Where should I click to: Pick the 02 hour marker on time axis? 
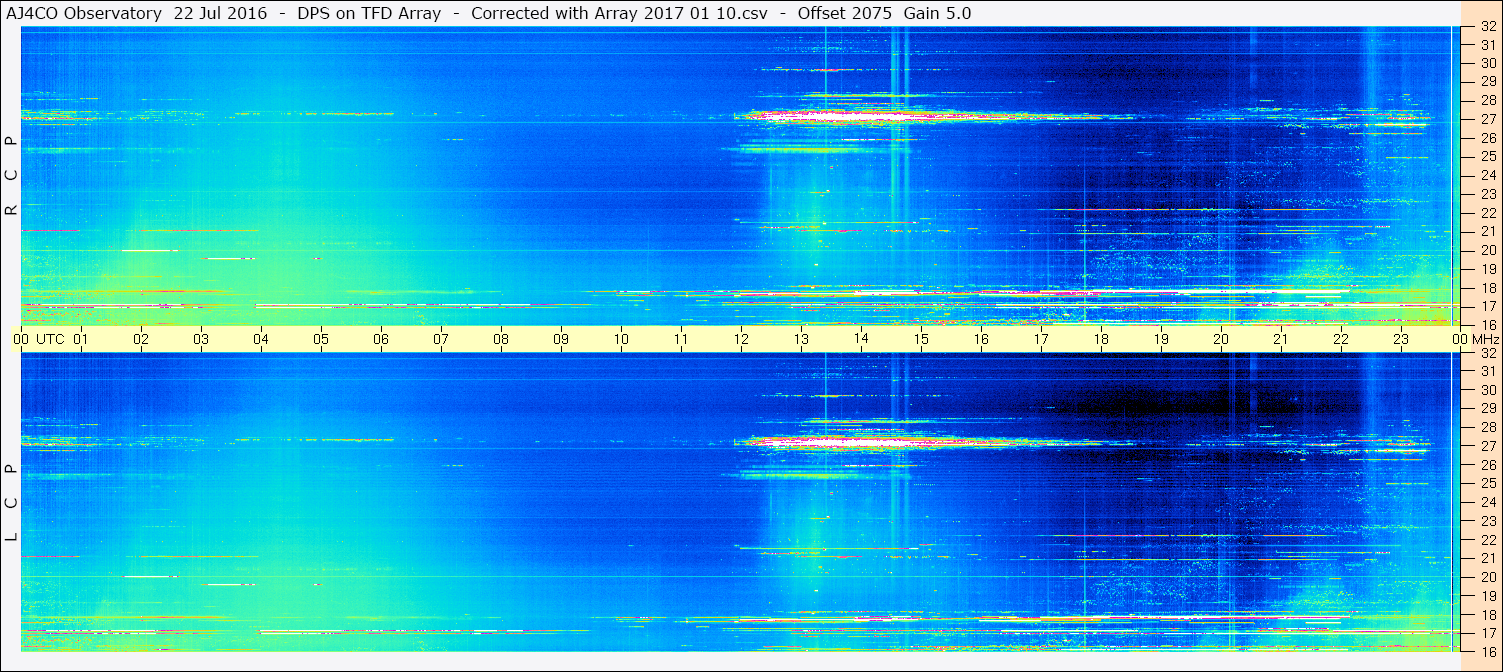141,339
